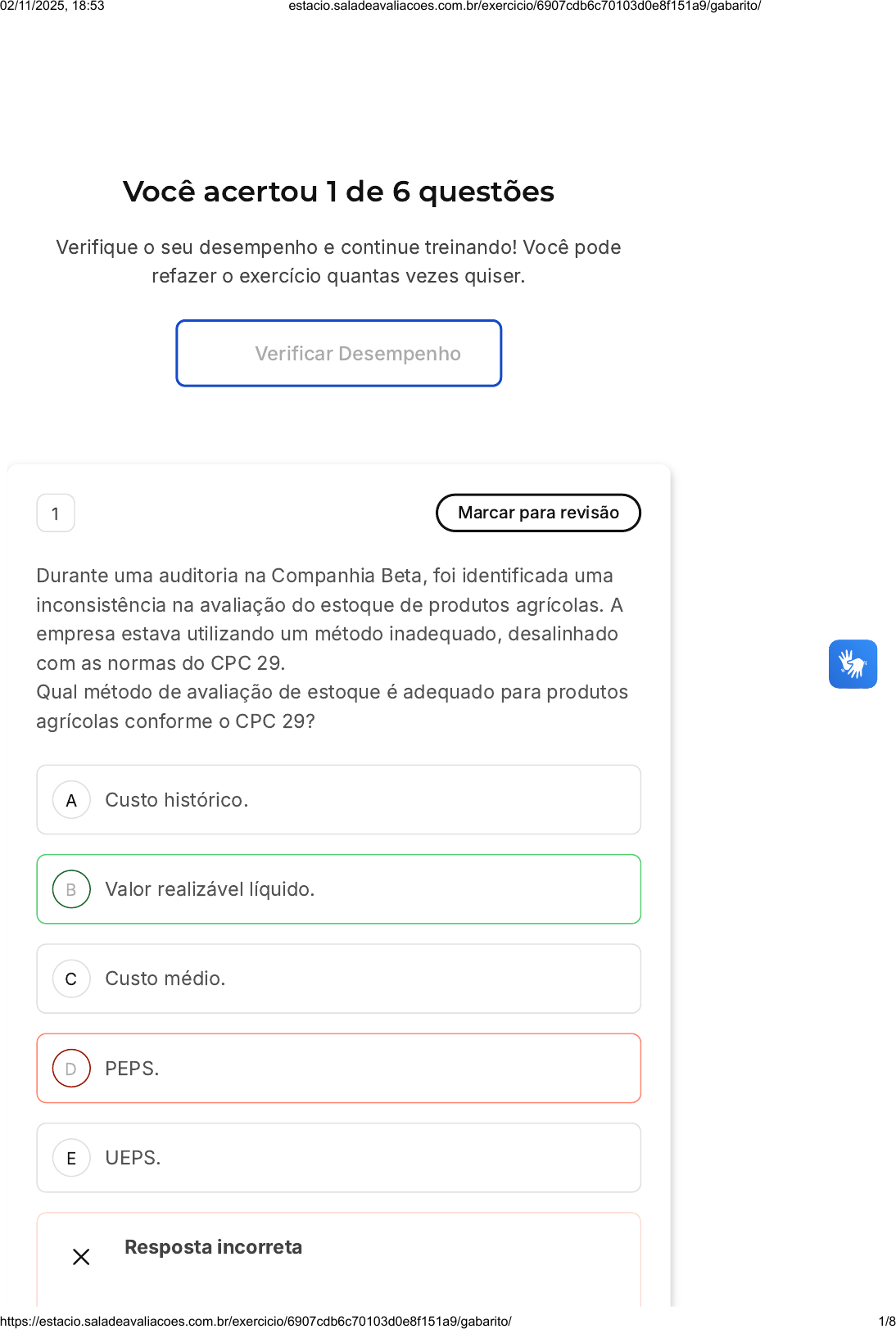This screenshot has height=1329, width=896.
Task: Click question number 1 badge
Action: (56, 513)
